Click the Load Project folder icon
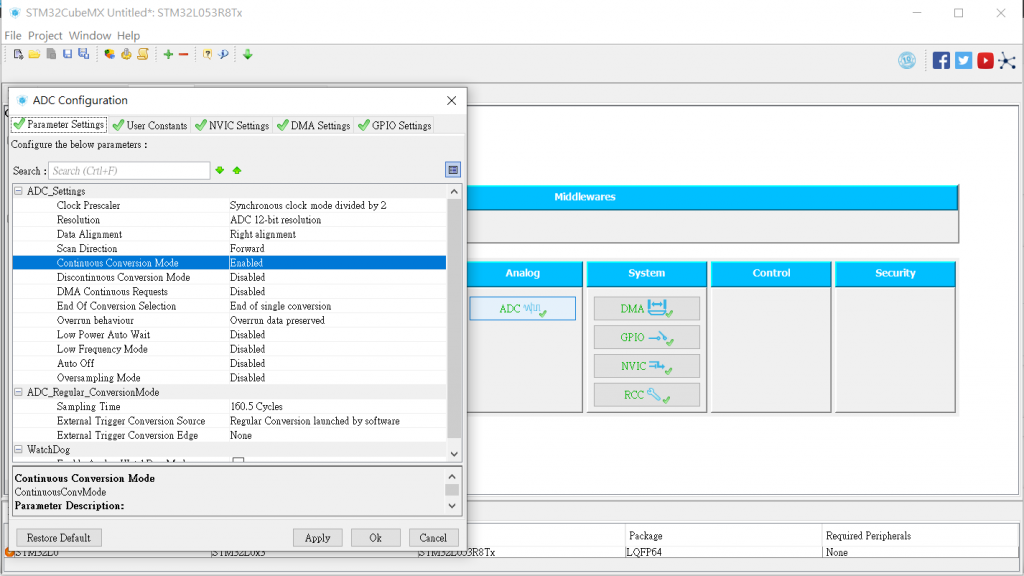The image size is (1024, 576). click(34, 55)
